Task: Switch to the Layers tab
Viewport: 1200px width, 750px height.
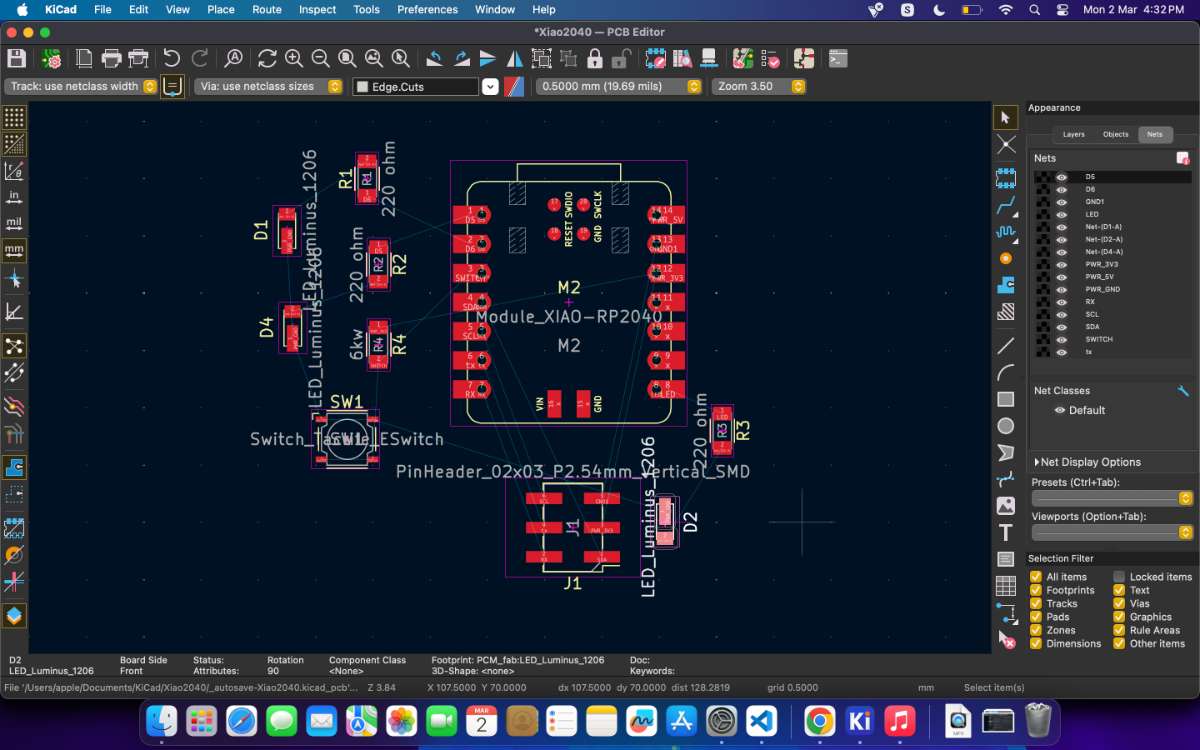Action: tap(1073, 134)
